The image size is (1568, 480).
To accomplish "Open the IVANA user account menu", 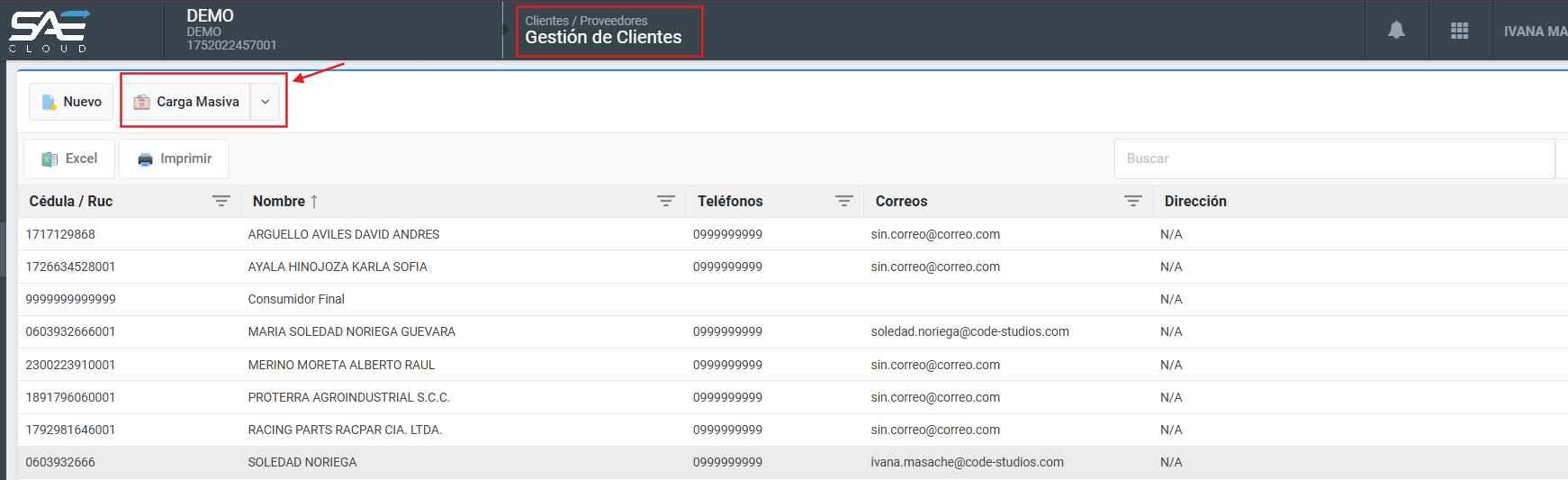I will (1534, 31).
